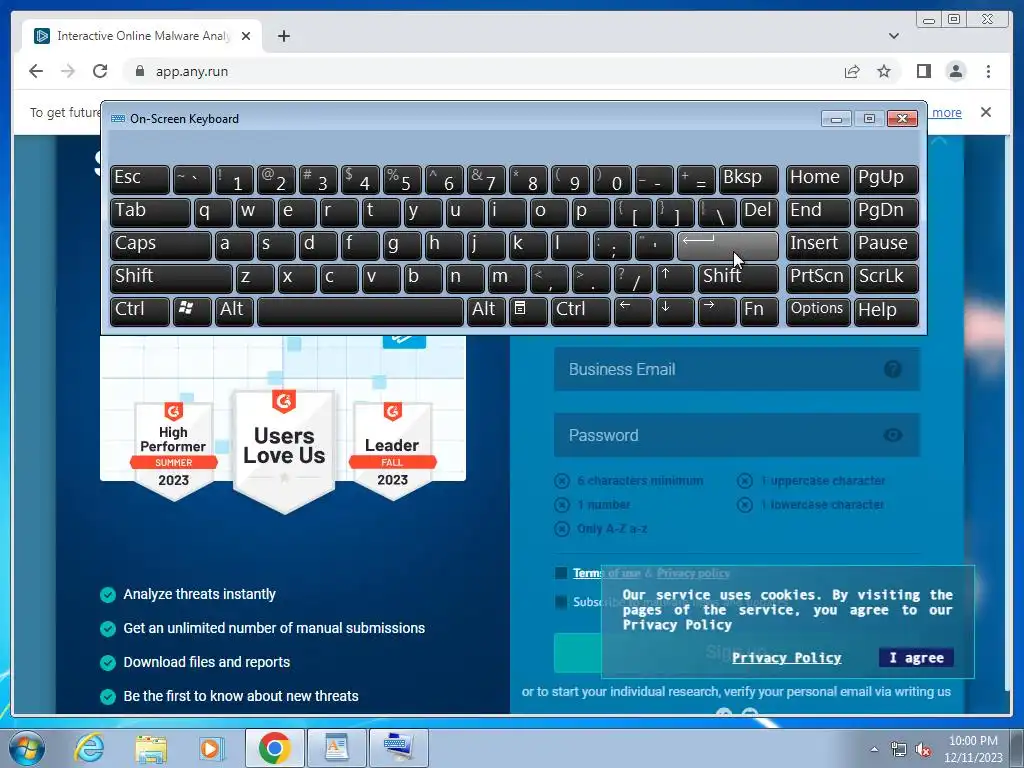
Task: Click the Windows logo key on keyboard
Action: (192, 310)
